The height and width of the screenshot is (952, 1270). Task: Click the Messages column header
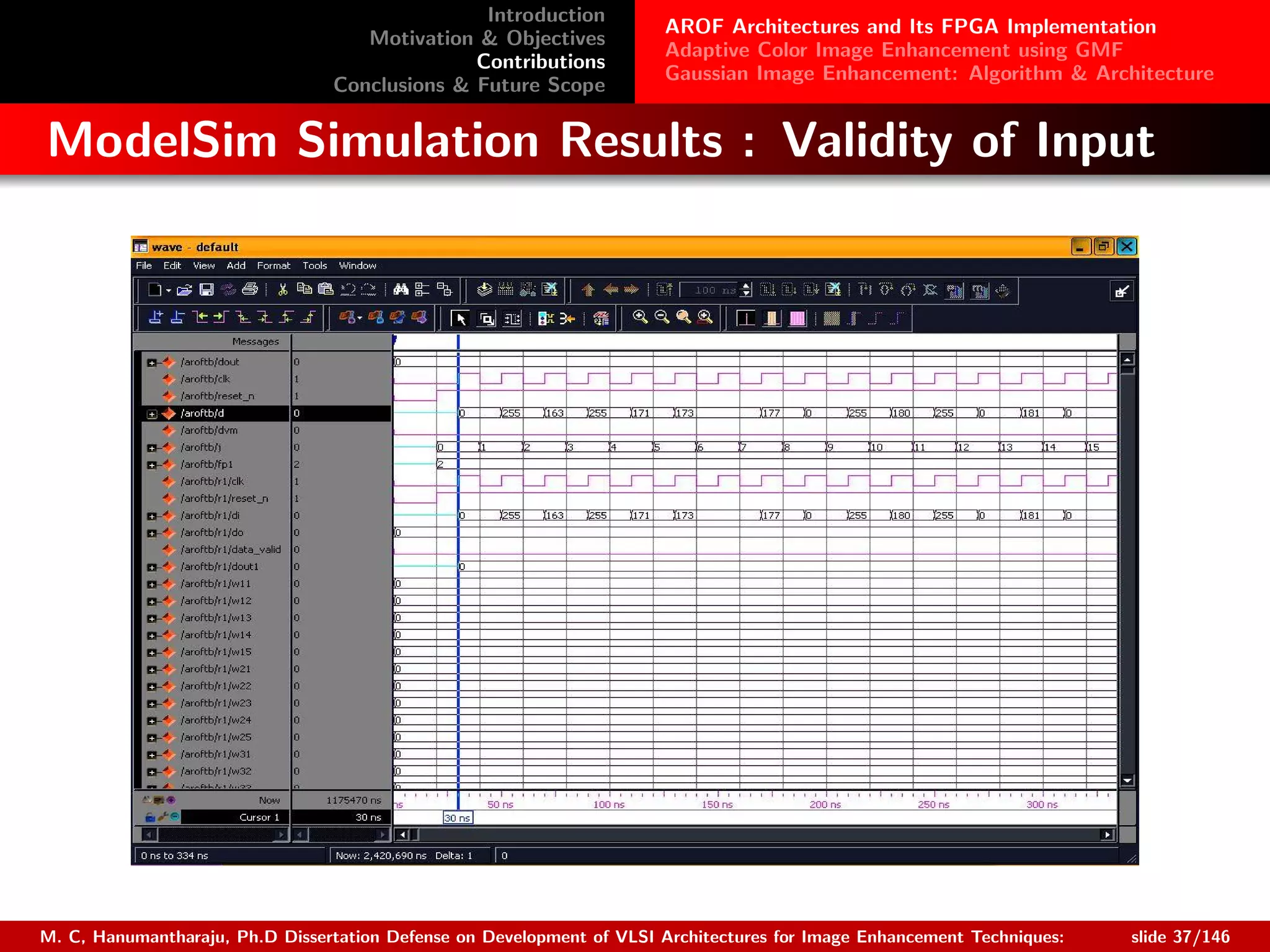click(211, 342)
